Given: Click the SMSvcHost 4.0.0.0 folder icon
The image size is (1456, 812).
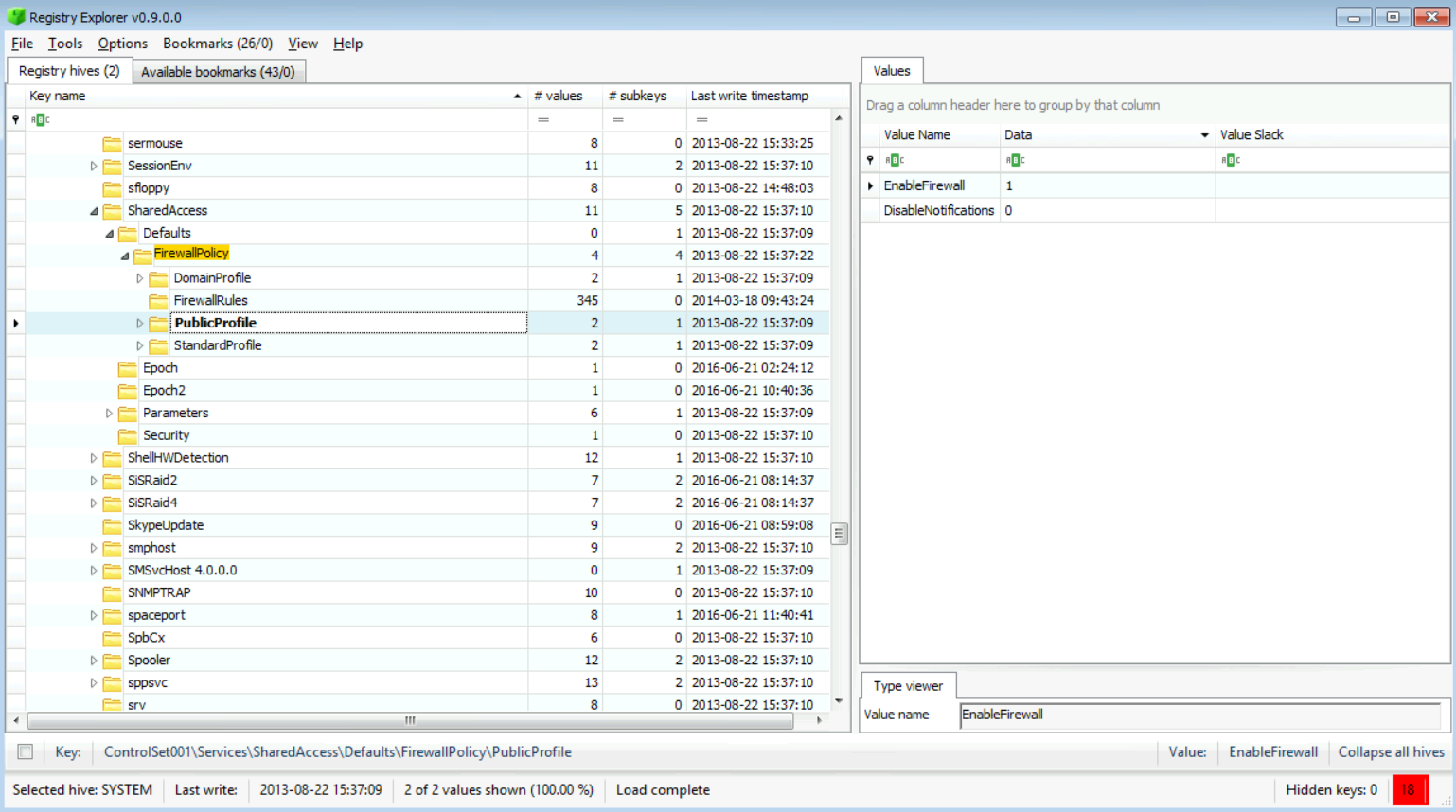Looking at the screenshot, I should (x=112, y=571).
